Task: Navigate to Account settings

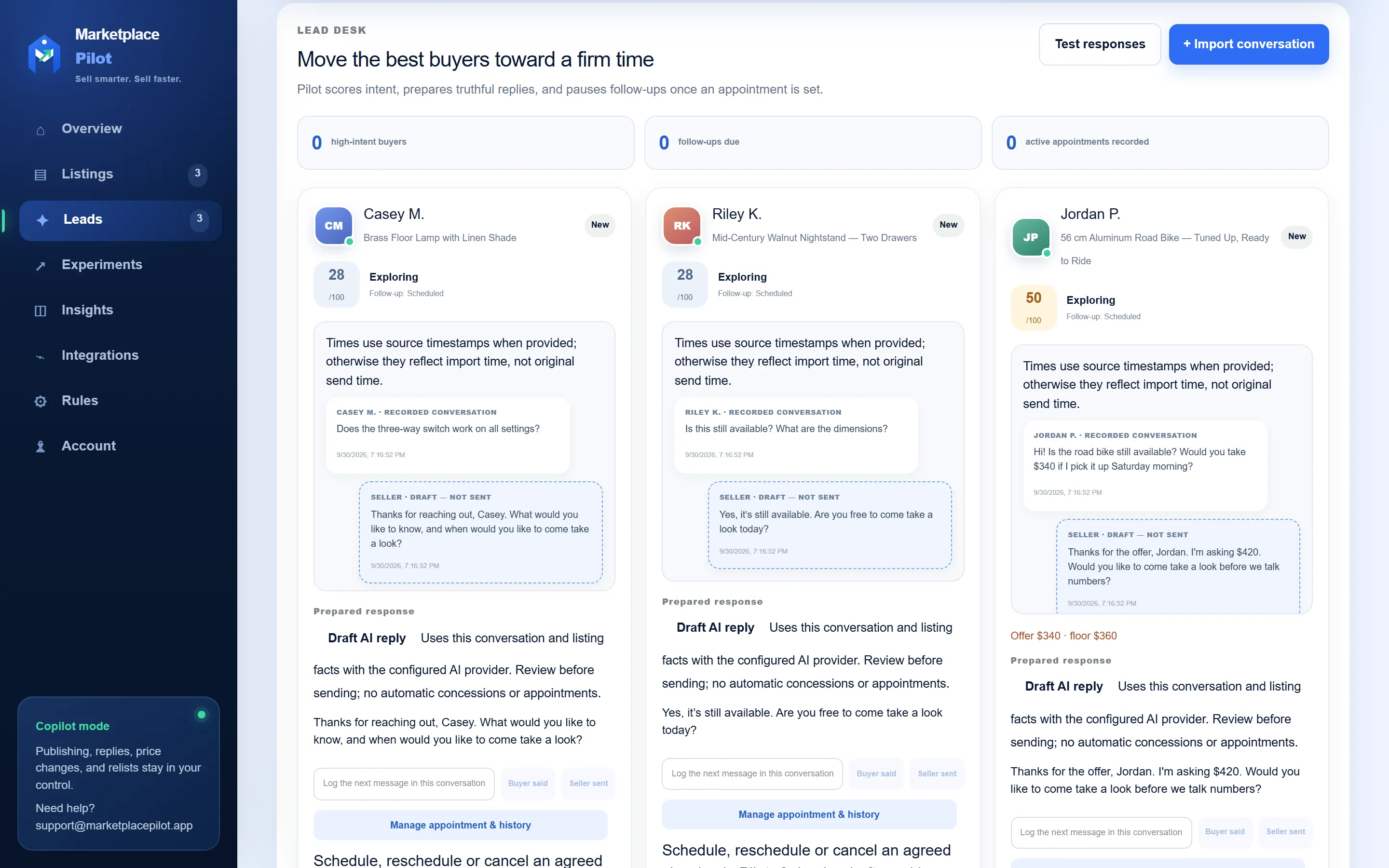Action: pyautogui.click(x=121, y=446)
